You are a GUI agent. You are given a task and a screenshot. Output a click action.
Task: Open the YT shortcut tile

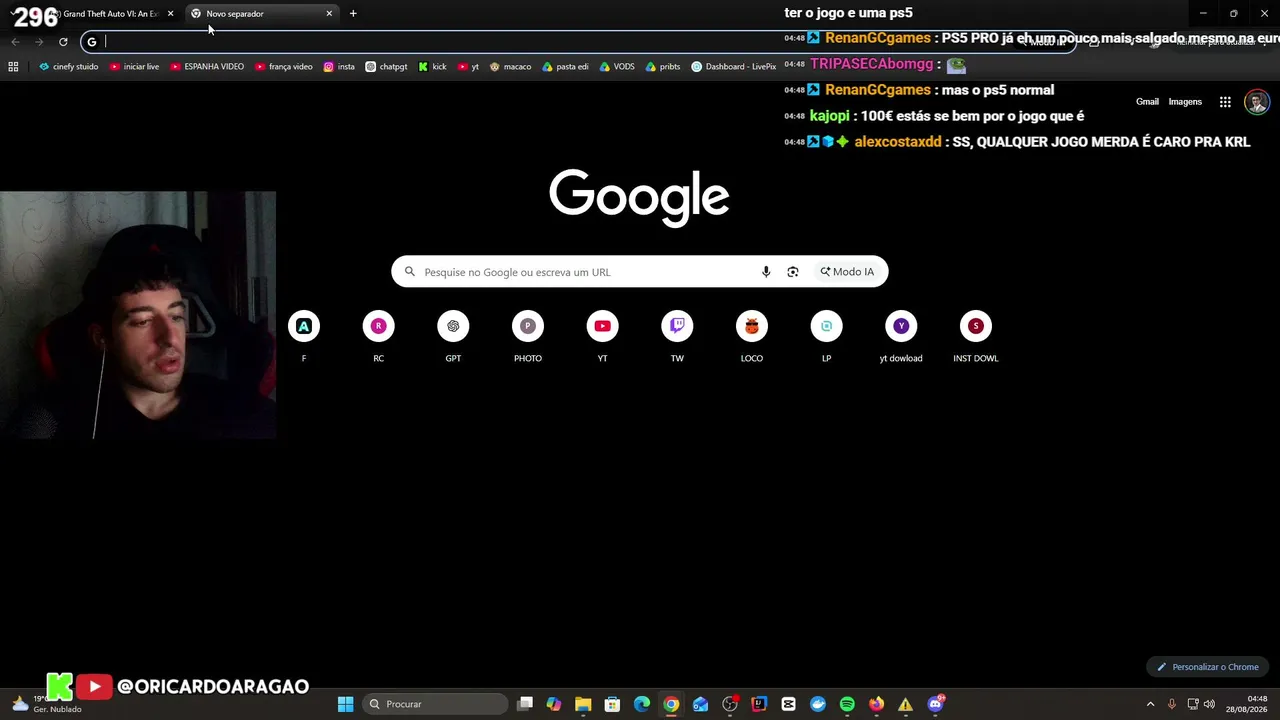tap(602, 336)
